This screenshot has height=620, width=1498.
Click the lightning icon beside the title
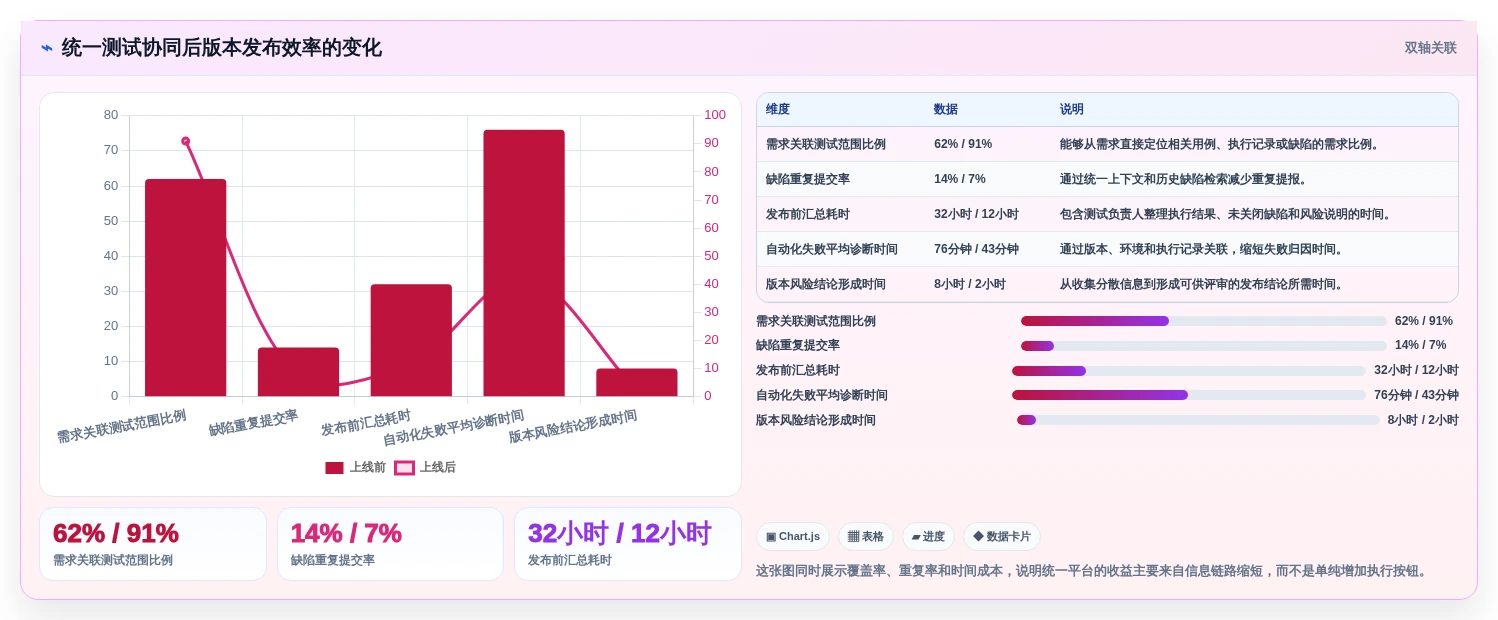47,48
